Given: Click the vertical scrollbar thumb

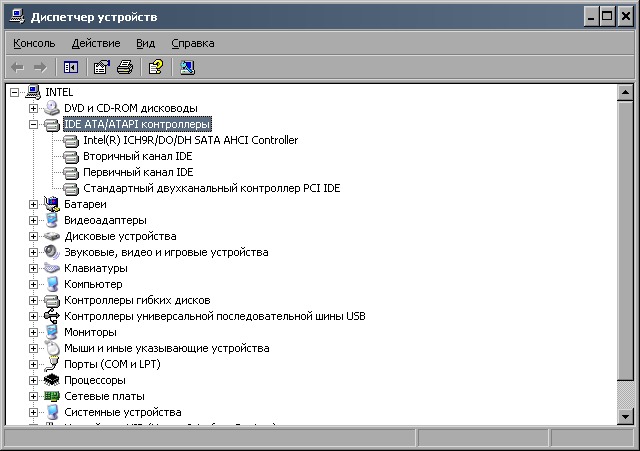Looking at the screenshot, I should click(625, 241).
